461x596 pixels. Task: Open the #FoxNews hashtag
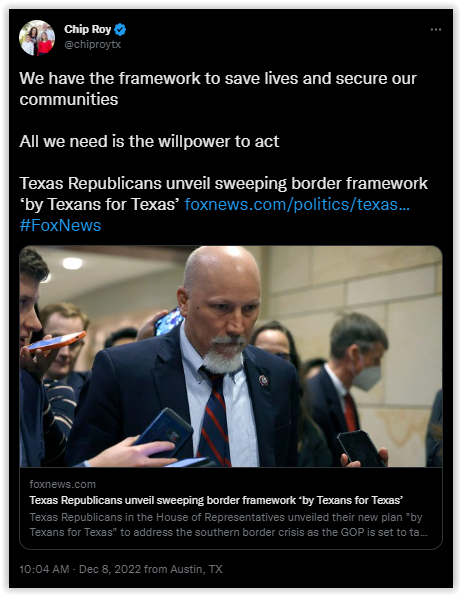tap(60, 225)
